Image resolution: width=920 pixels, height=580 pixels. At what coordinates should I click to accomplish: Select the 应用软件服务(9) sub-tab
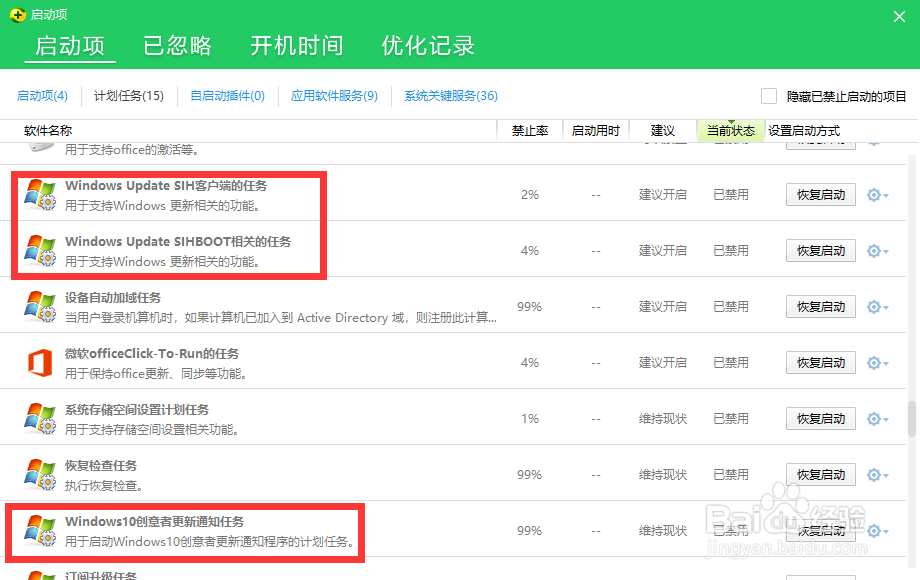[x=334, y=96]
